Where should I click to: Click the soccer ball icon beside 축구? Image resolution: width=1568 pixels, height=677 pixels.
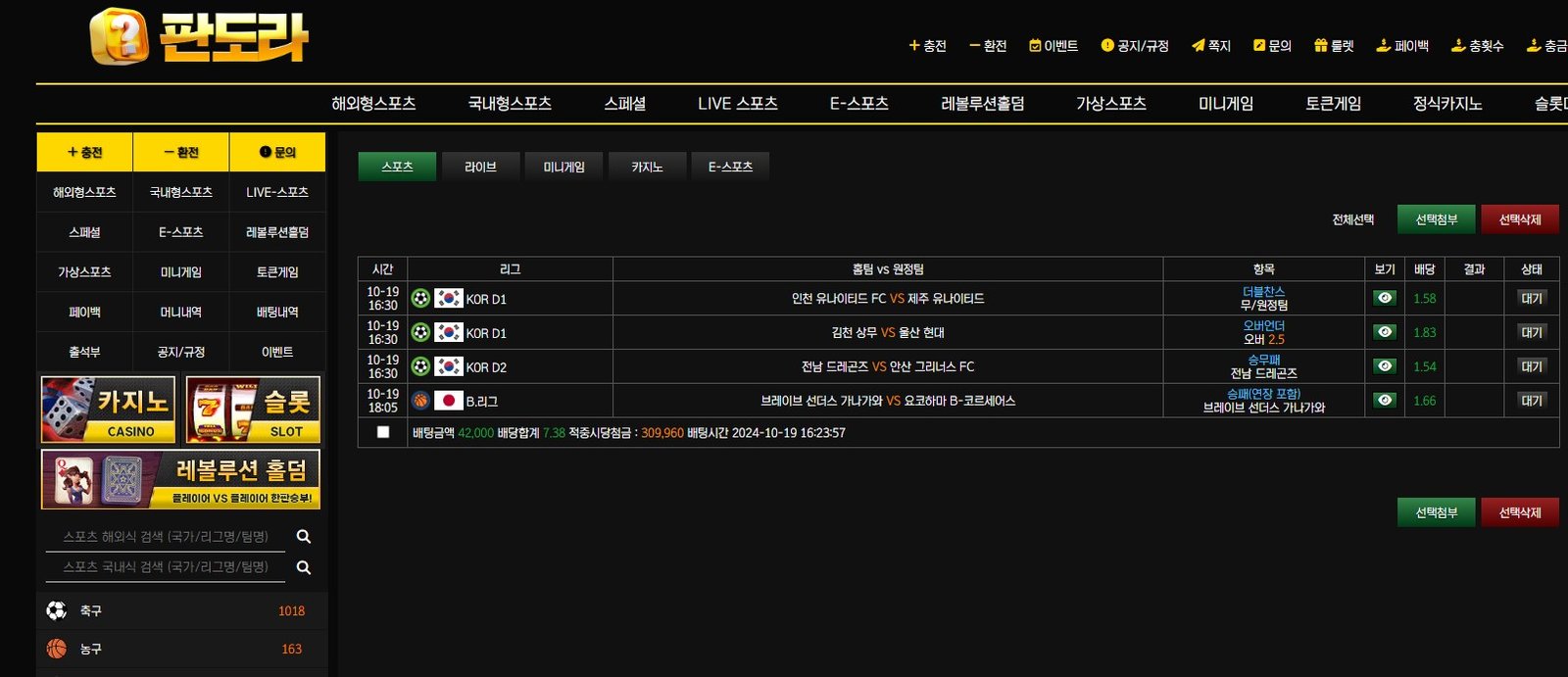click(x=57, y=610)
